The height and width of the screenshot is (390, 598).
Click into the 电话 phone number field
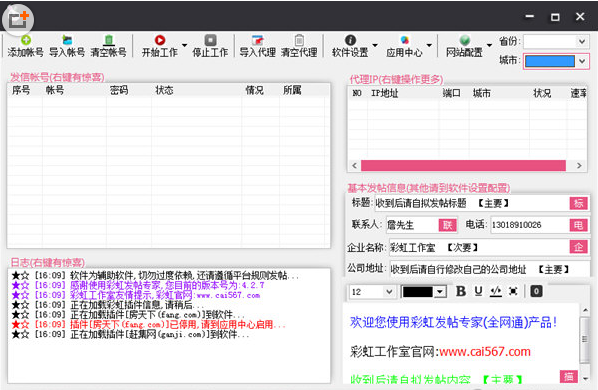coord(529,225)
